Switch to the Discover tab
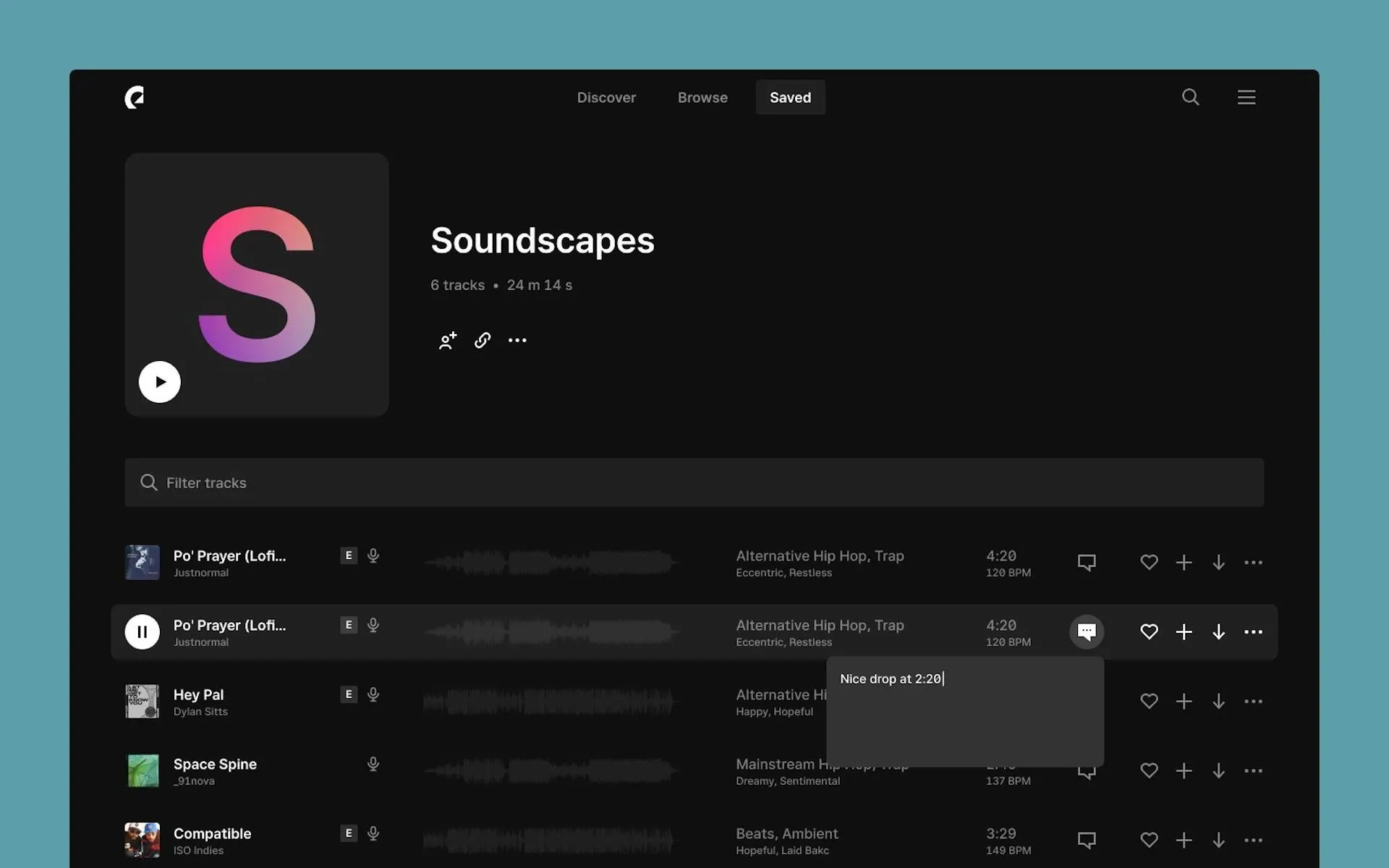The image size is (1389, 868). [x=606, y=97]
